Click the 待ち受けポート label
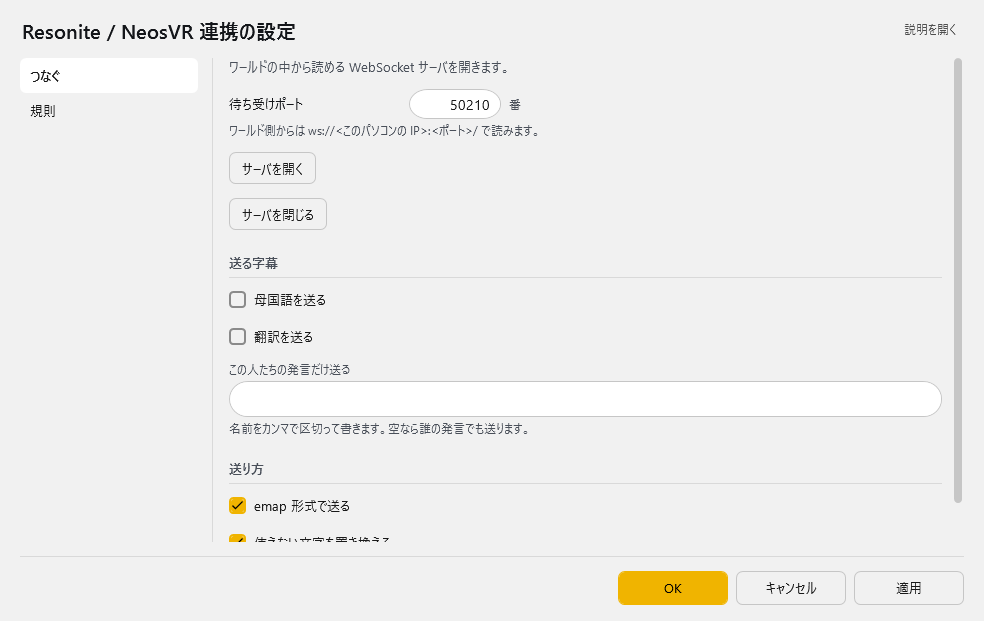This screenshot has width=984, height=621. 266,105
